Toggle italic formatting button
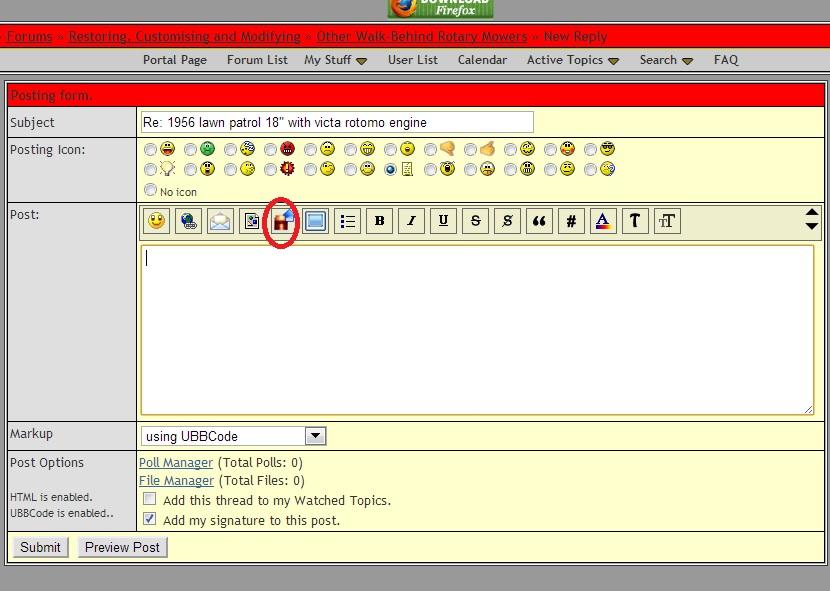This screenshot has width=830, height=591. 411,221
